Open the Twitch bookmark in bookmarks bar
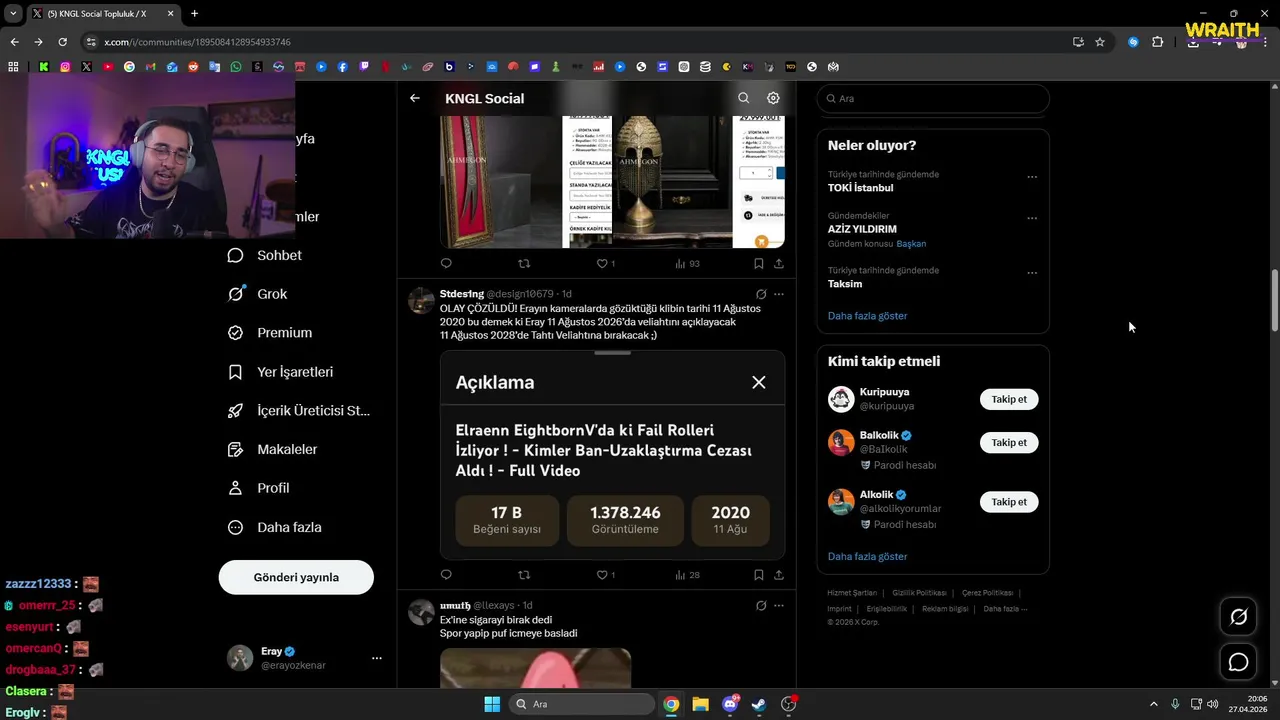This screenshot has width=1280, height=720. click(x=364, y=67)
